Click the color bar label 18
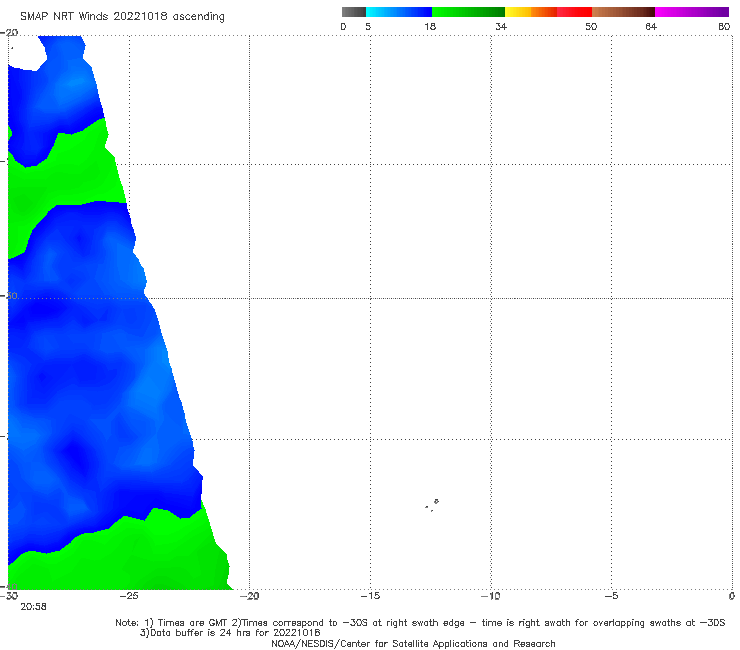The image size is (740, 650). (x=430, y=27)
